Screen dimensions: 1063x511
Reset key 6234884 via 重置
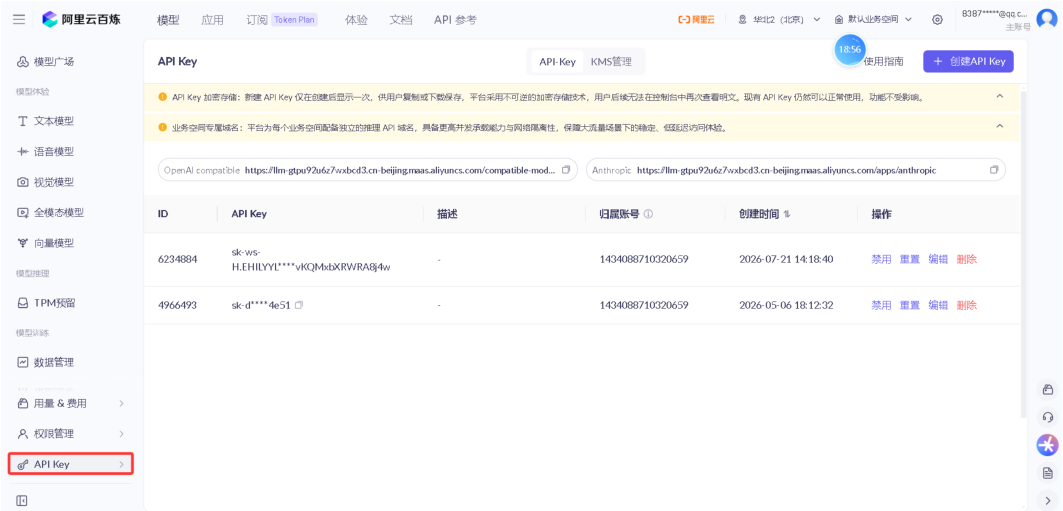909,259
